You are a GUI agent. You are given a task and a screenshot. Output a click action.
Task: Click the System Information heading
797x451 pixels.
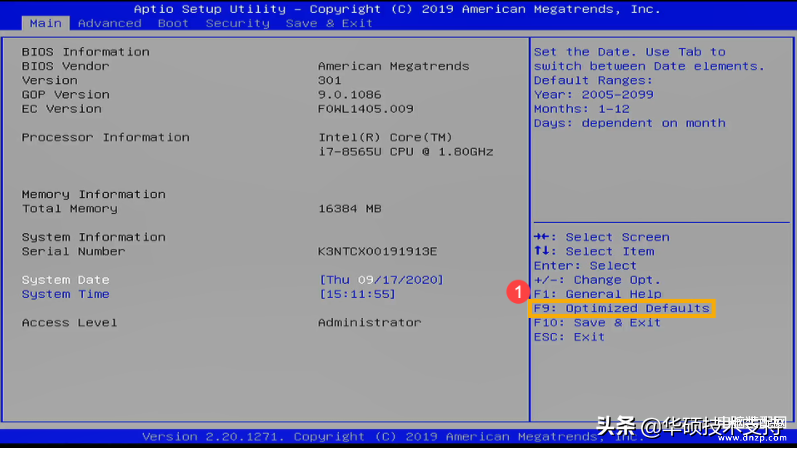tap(94, 237)
